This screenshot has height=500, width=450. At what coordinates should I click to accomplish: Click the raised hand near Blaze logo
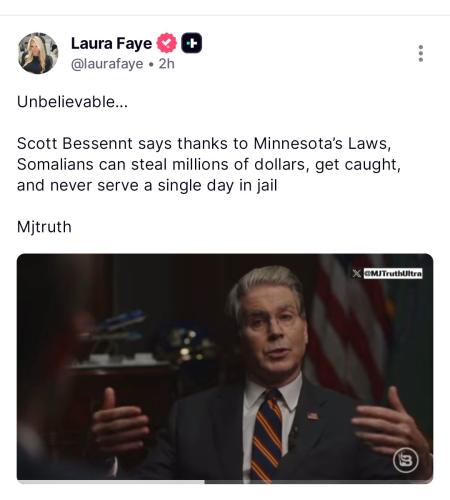point(390,423)
